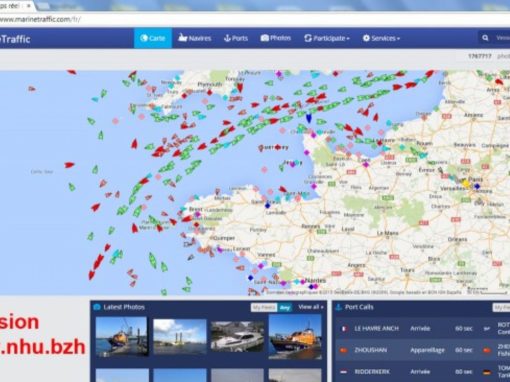Select the LE HAVRE ANCH port call
The image size is (510, 382).
pos(376,328)
